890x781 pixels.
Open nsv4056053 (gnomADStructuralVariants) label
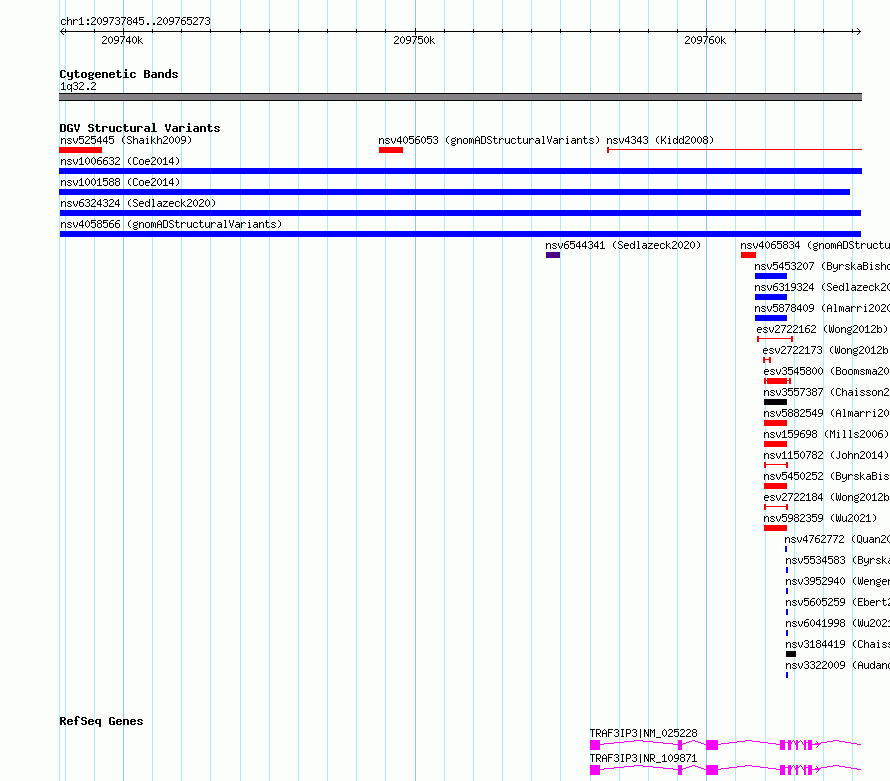489,140
